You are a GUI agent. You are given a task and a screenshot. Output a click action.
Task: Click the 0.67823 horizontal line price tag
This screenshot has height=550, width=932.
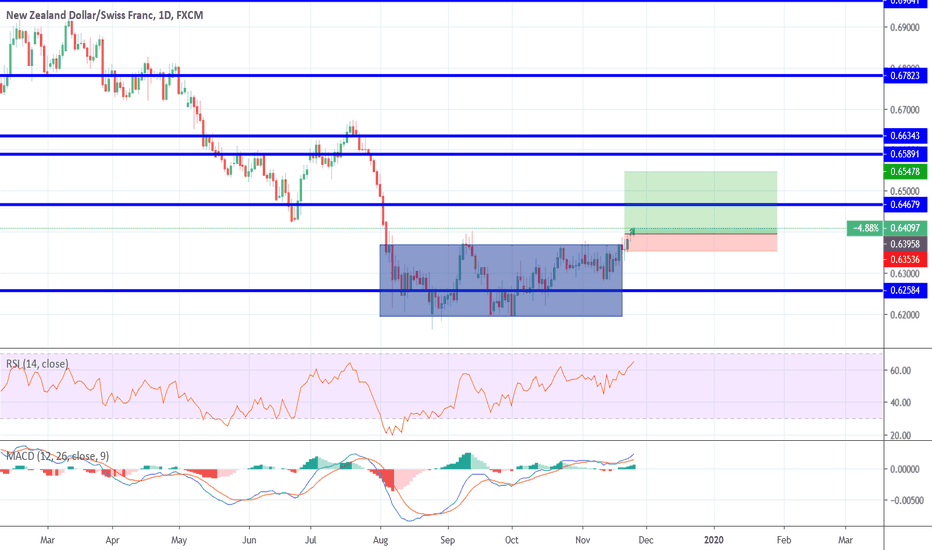905,75
